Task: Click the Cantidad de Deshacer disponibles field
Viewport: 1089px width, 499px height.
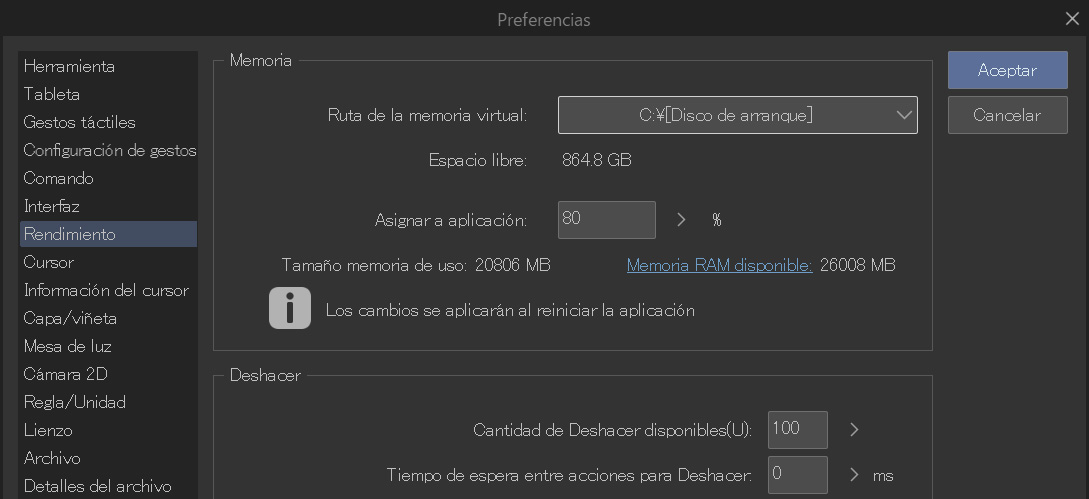Action: [797, 430]
